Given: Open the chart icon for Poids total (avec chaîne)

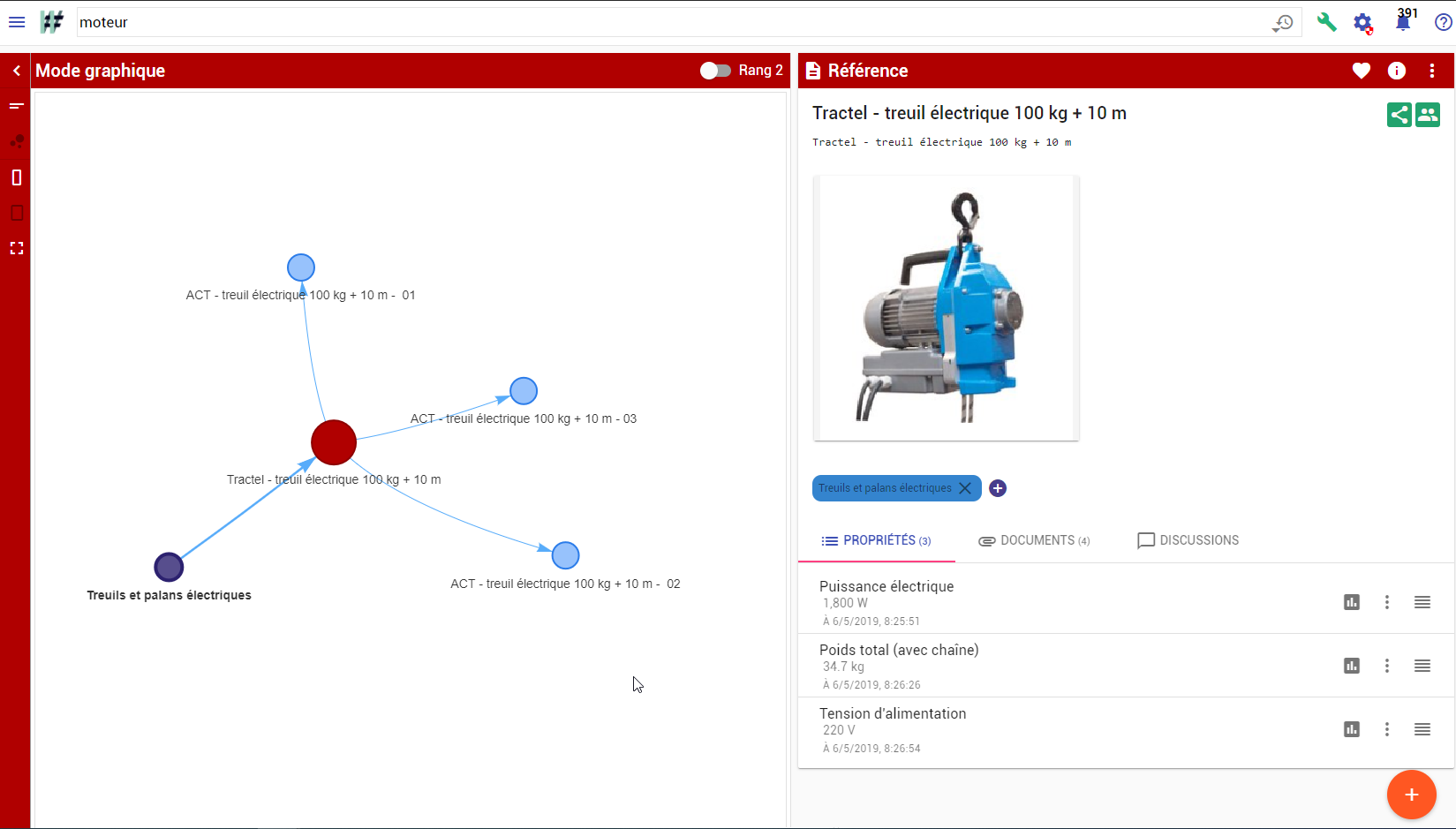Looking at the screenshot, I should pos(1352,666).
